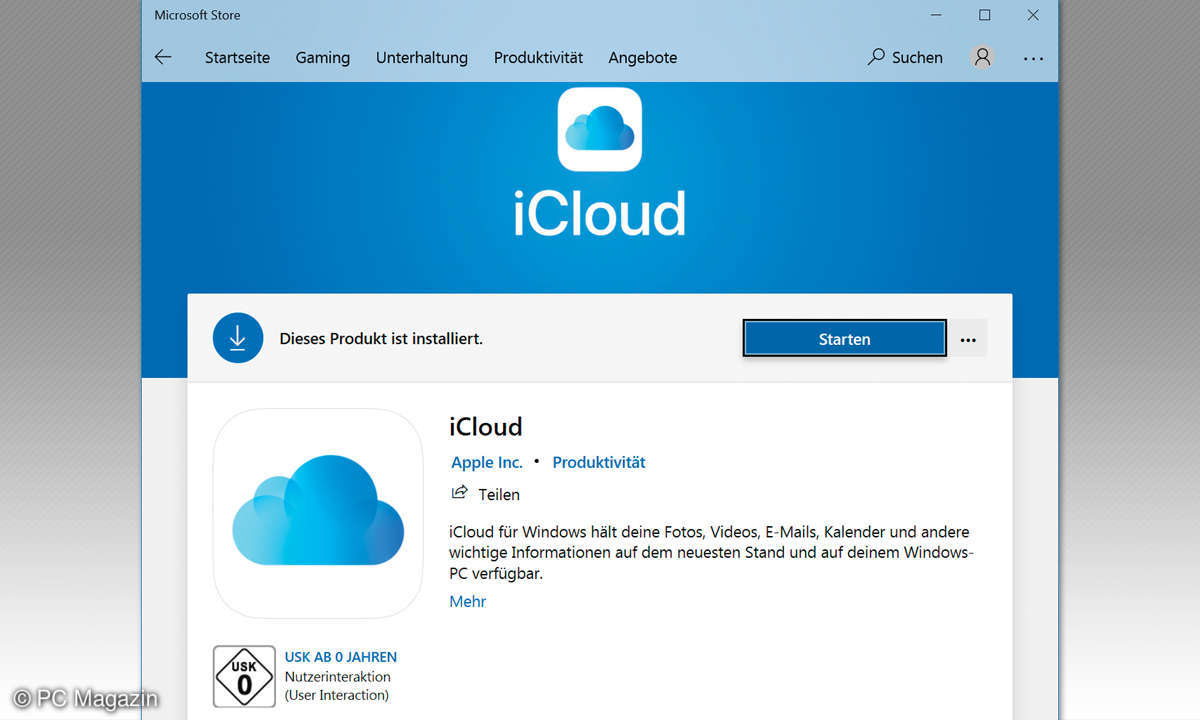Maximize the Microsoft Store window
Image resolution: width=1200 pixels, height=720 pixels.
(x=985, y=15)
